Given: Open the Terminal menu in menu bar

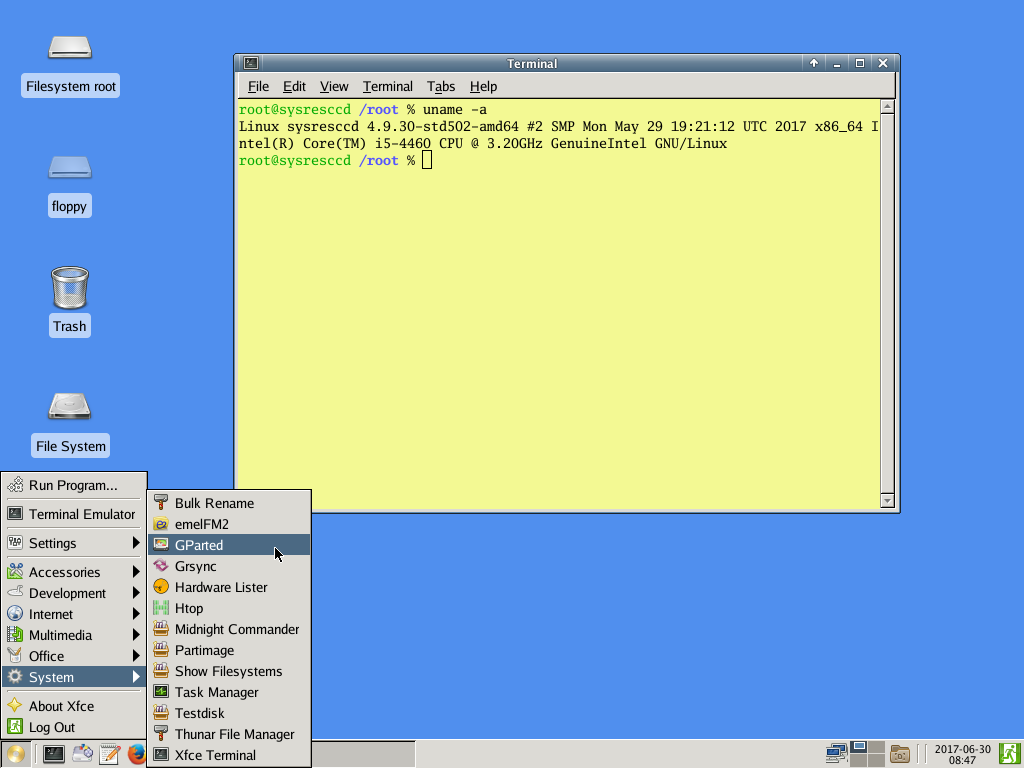Looking at the screenshot, I should pos(387,86).
